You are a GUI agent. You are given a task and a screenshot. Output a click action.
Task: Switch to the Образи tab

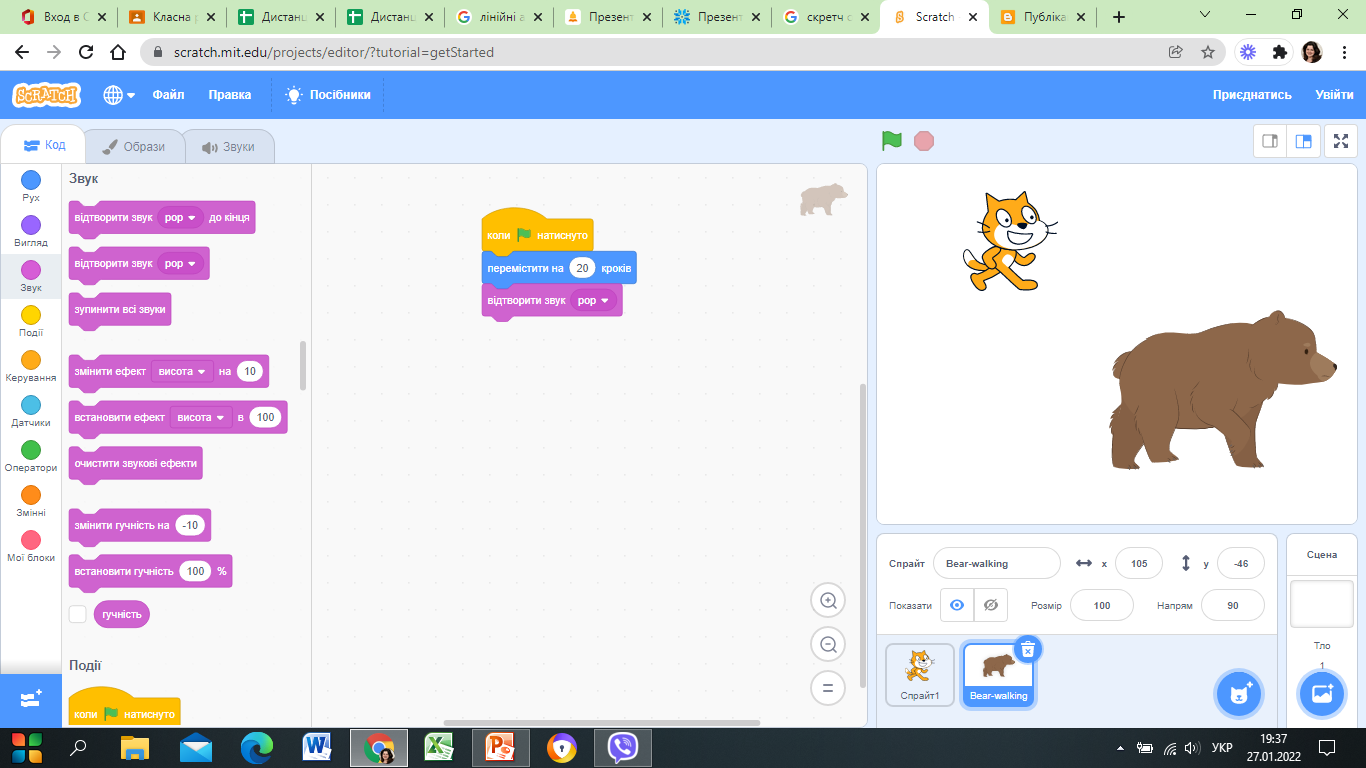point(134,146)
